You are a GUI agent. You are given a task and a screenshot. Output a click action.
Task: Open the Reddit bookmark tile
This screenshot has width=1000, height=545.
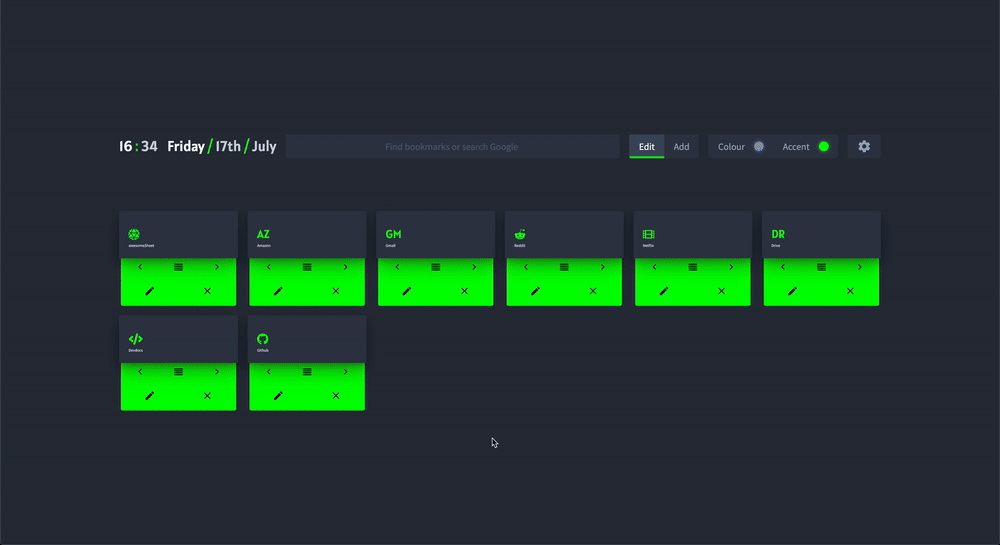[564, 235]
